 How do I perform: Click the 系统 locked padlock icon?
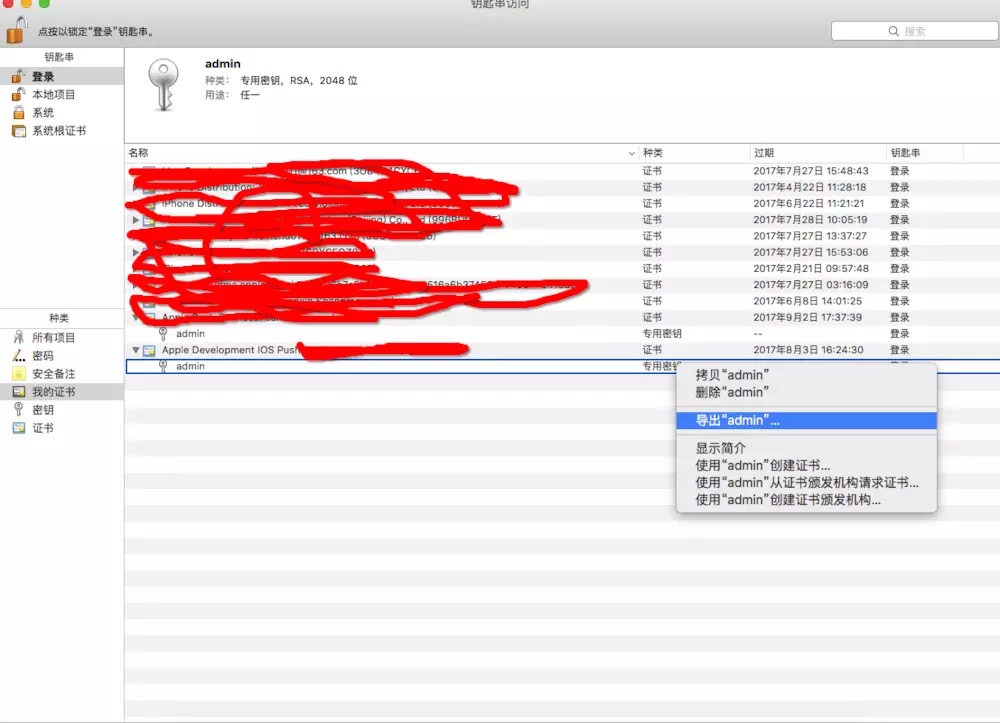click(19, 113)
